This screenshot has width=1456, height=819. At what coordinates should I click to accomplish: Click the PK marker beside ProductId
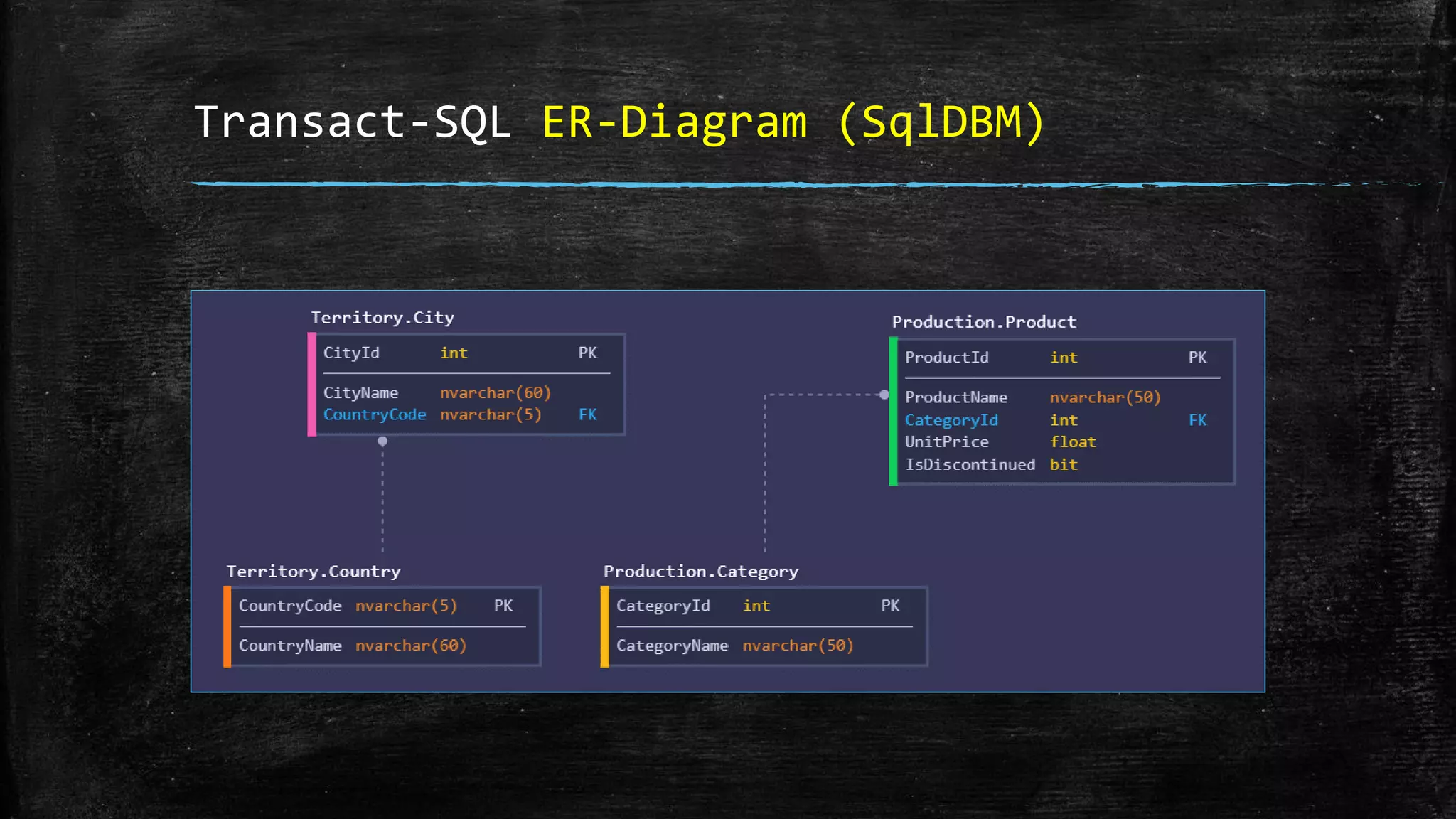(x=1198, y=358)
